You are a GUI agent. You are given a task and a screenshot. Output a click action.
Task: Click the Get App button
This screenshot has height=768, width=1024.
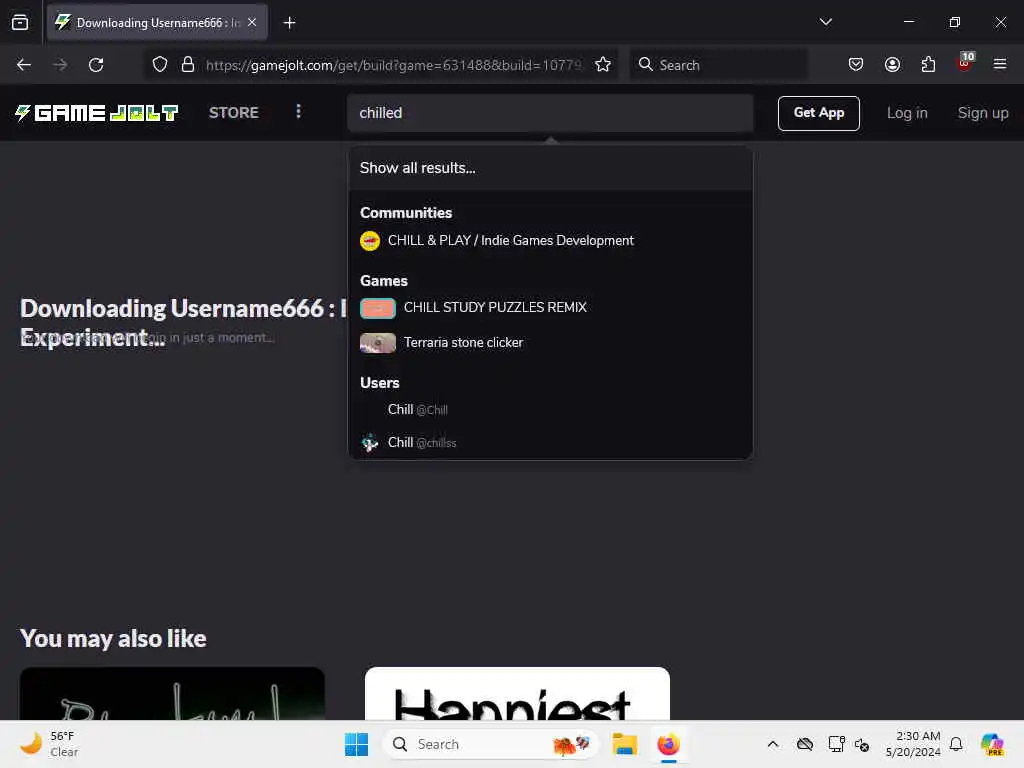pos(818,113)
